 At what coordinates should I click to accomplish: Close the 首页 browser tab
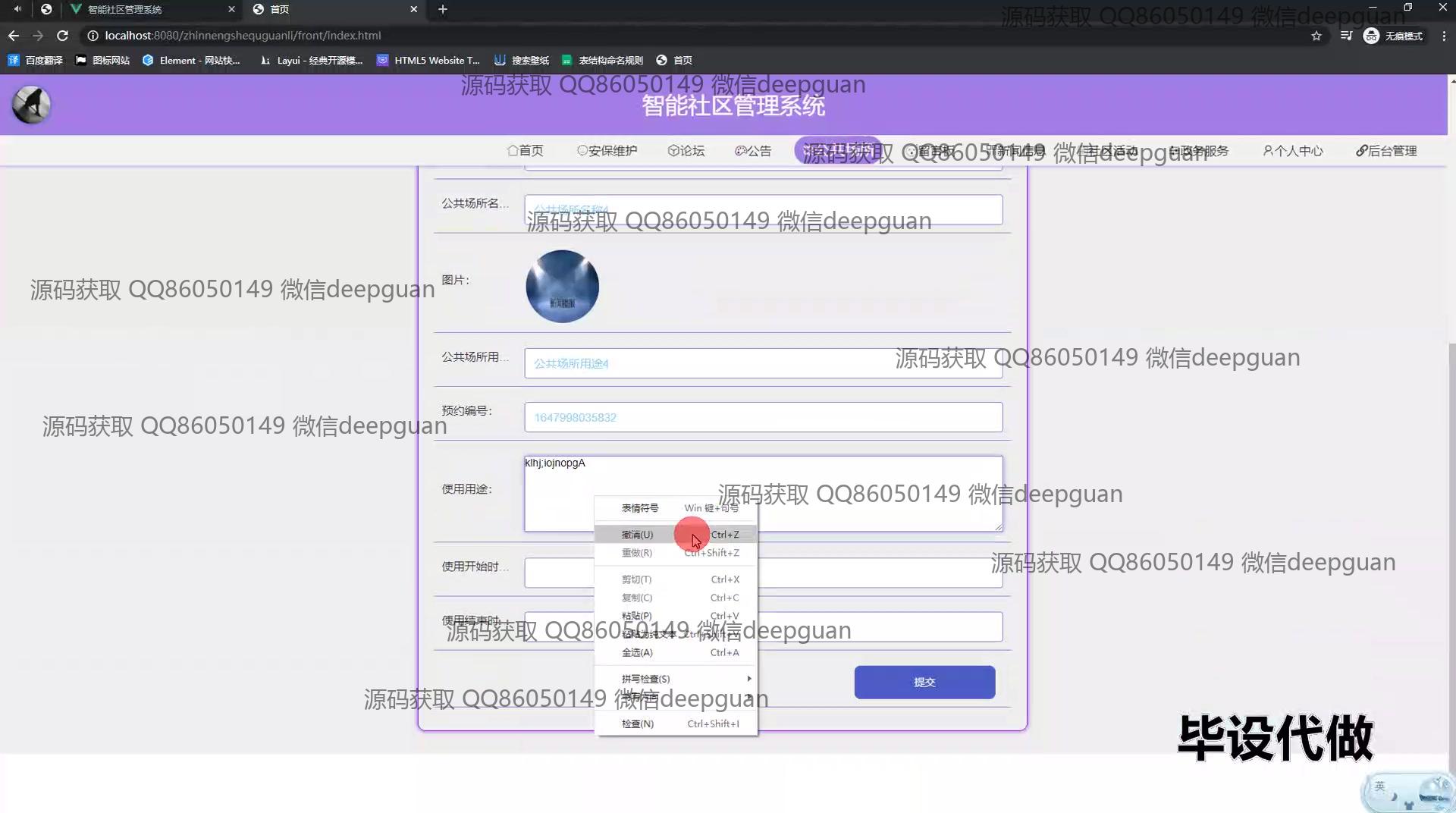(x=413, y=9)
